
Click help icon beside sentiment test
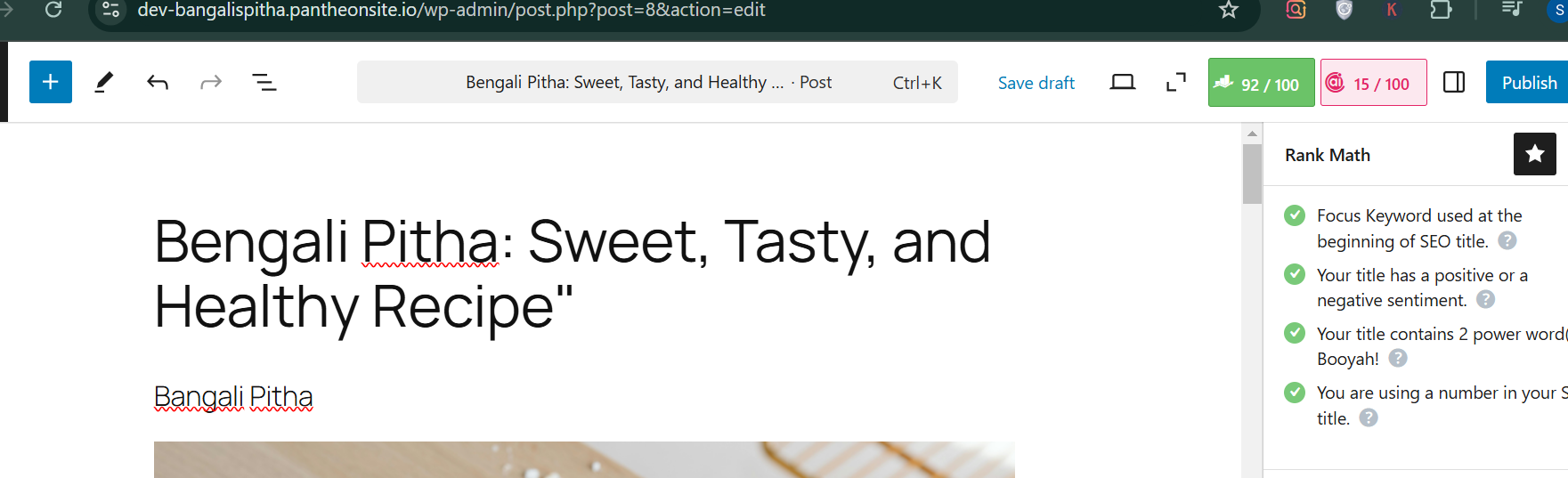click(x=1486, y=299)
